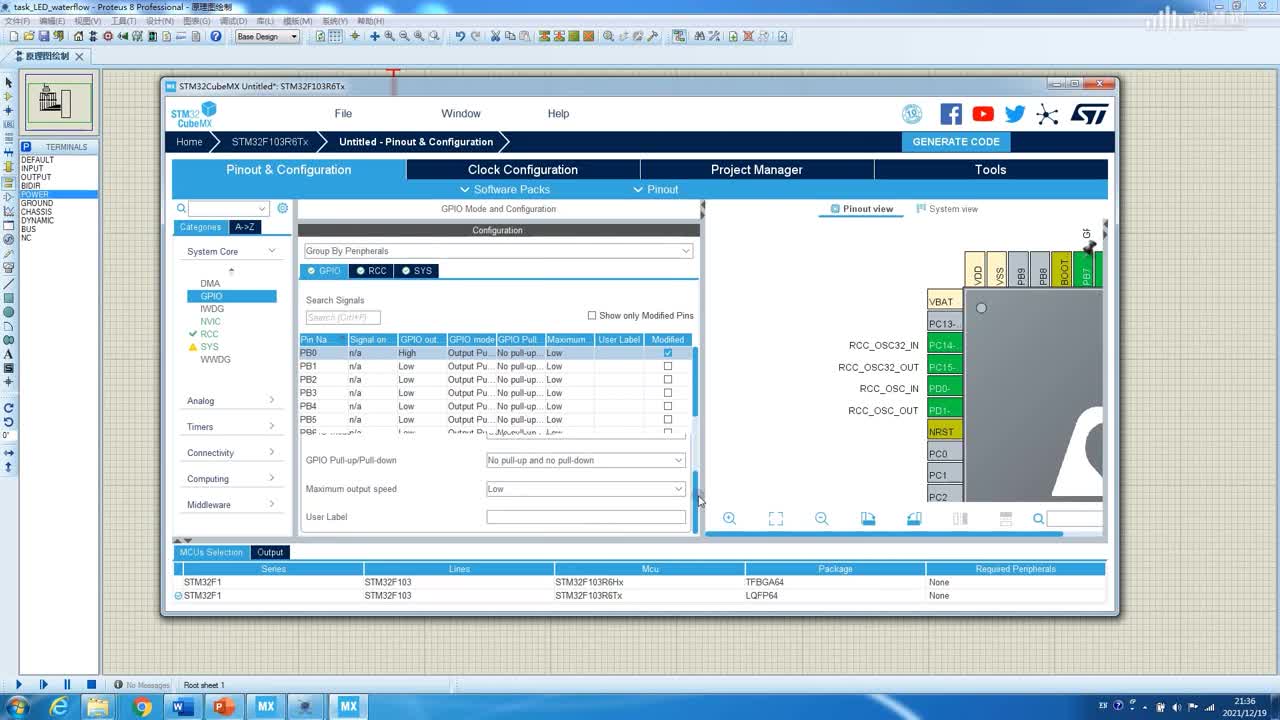This screenshot has width=1280, height=720.
Task: Switch to the A->Z category tab
Action: pyautogui.click(x=245, y=227)
